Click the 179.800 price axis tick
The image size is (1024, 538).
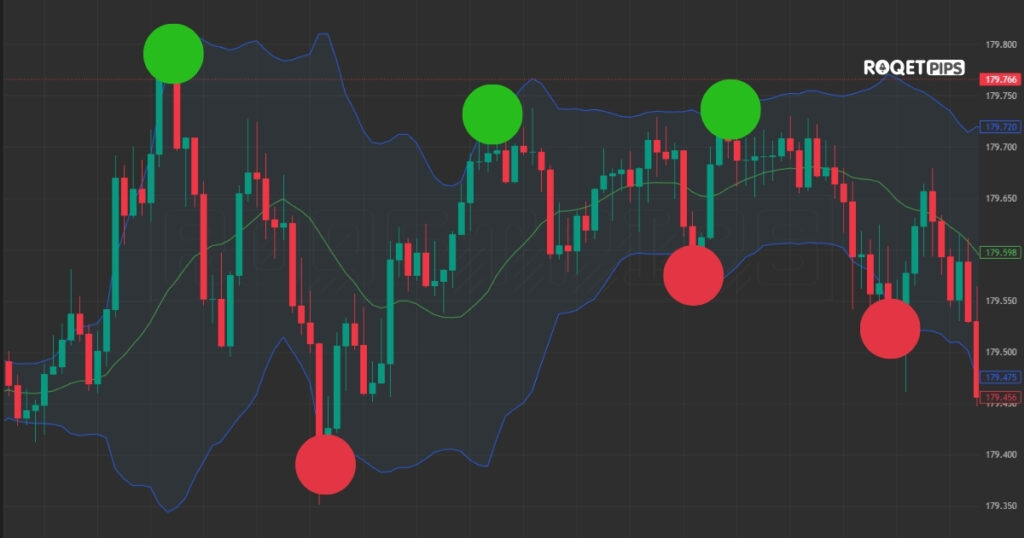pyautogui.click(x=1000, y=45)
